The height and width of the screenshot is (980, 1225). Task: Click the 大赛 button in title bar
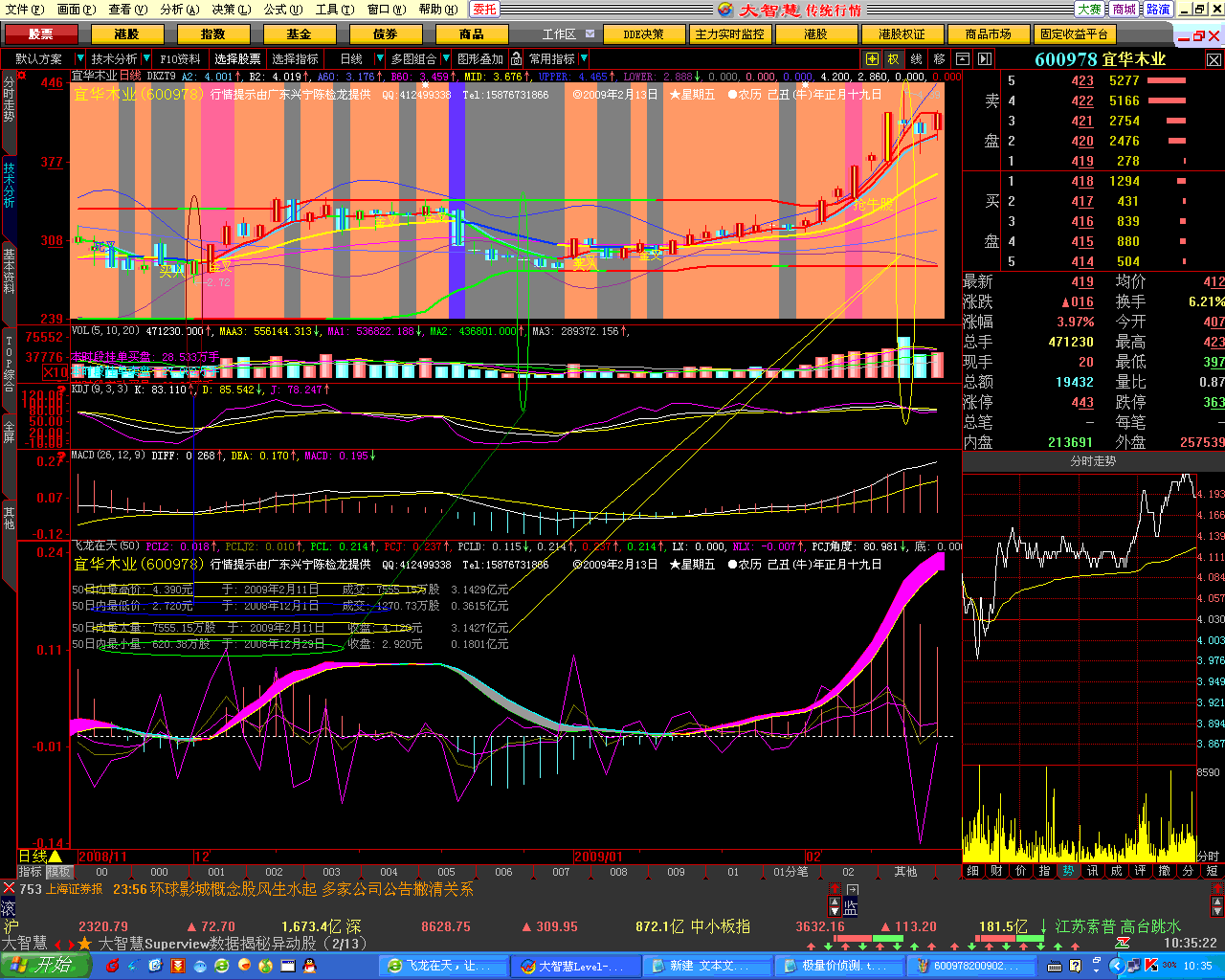pos(1089,9)
